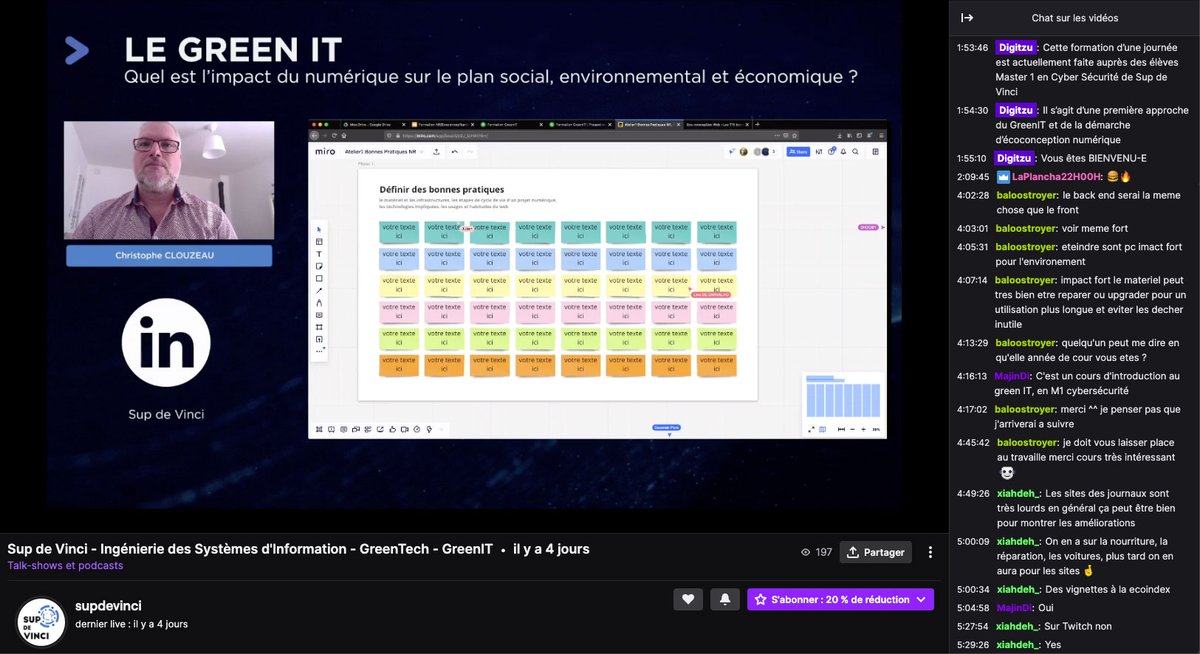This screenshot has height=654, width=1200.
Task: Select the Miro frame tool in the video
Action: [x=320, y=326]
